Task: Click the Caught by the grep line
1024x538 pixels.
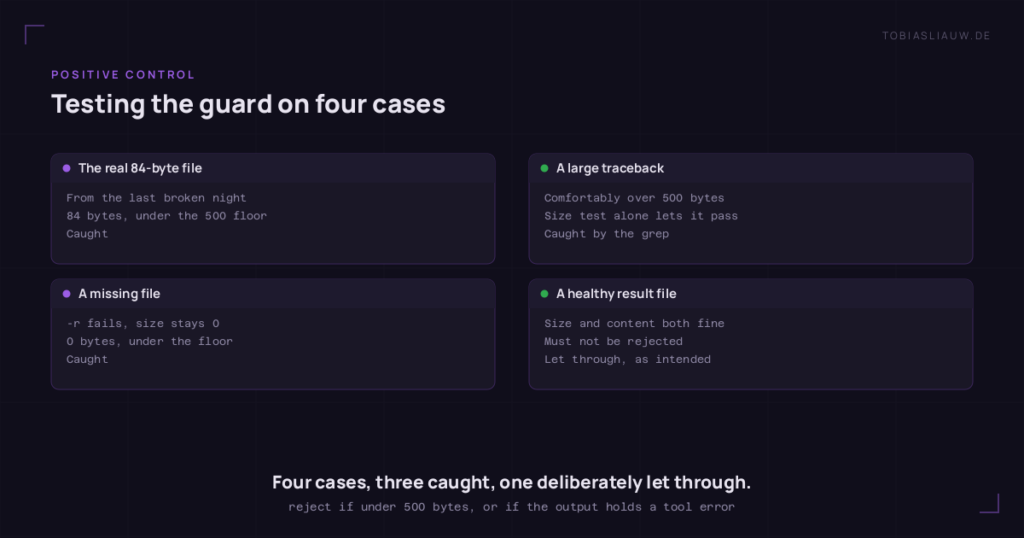Action: (x=607, y=234)
